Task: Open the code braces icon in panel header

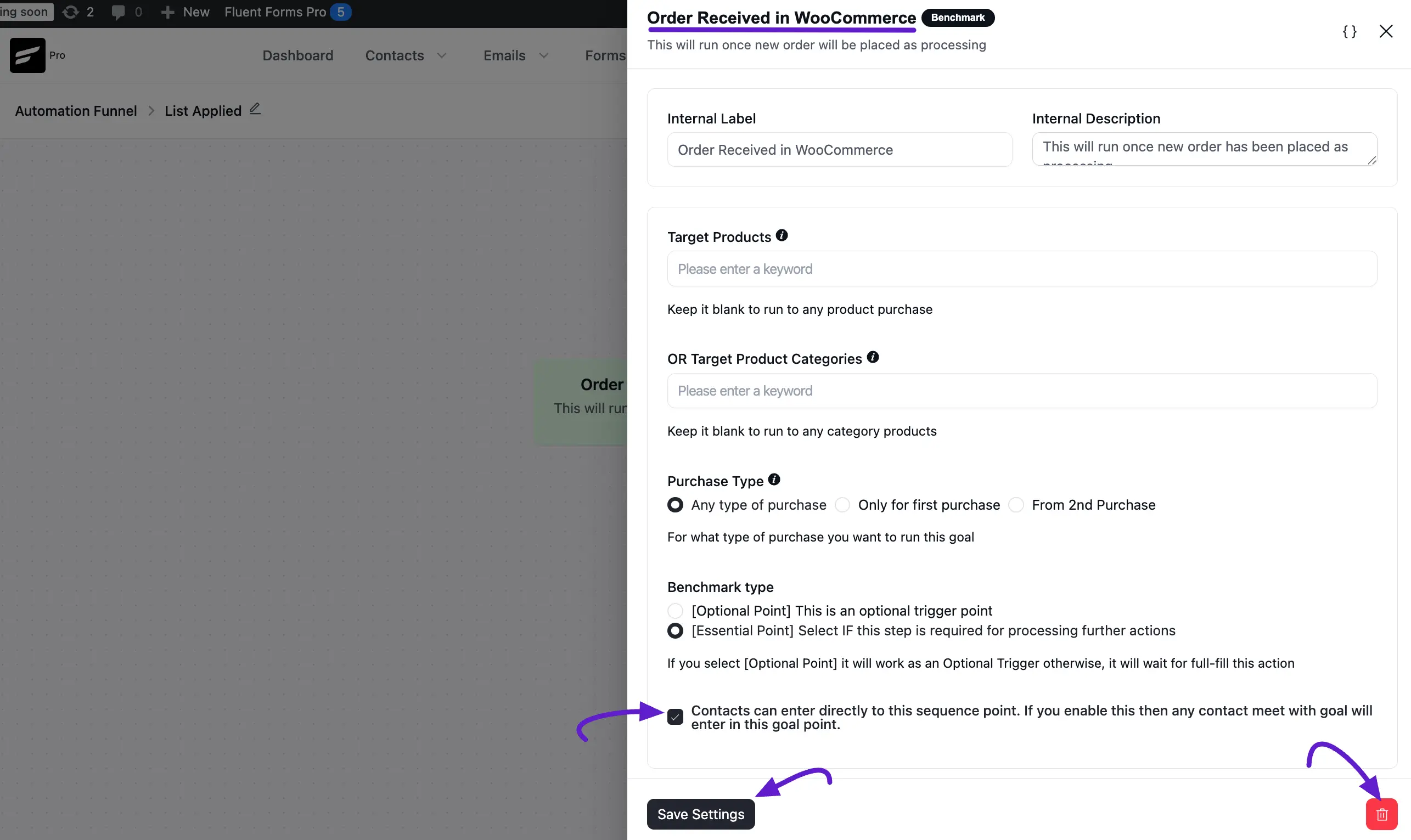Action: [1350, 31]
